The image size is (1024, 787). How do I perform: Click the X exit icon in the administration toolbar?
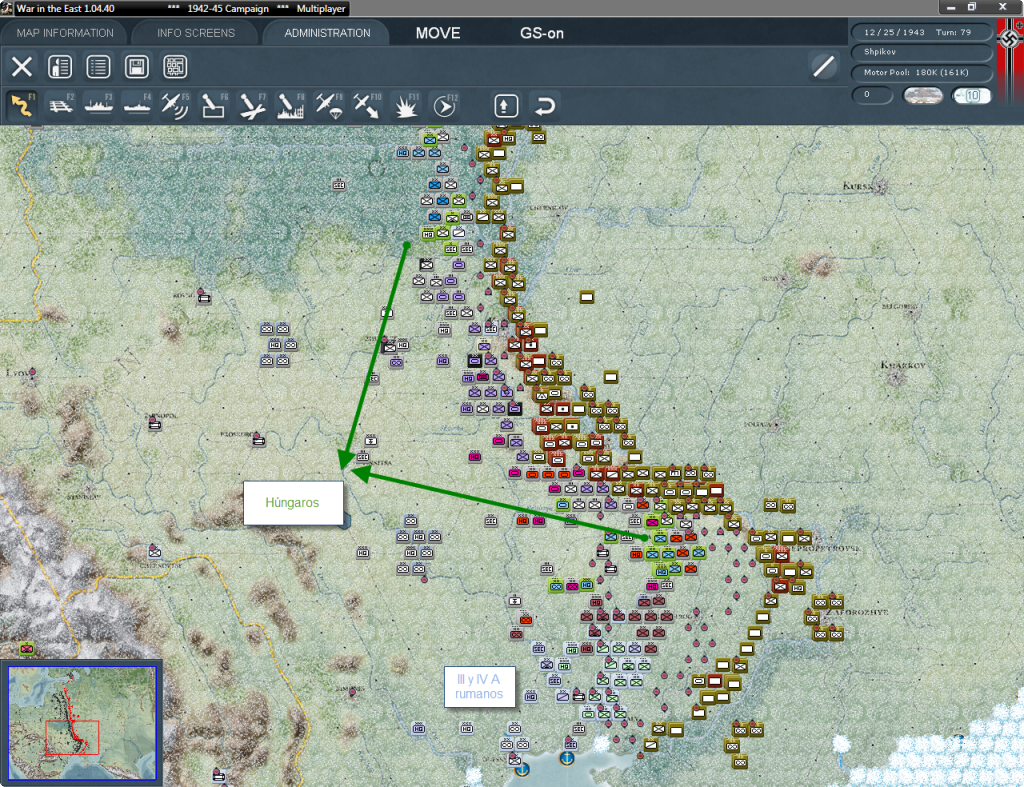click(x=22, y=67)
